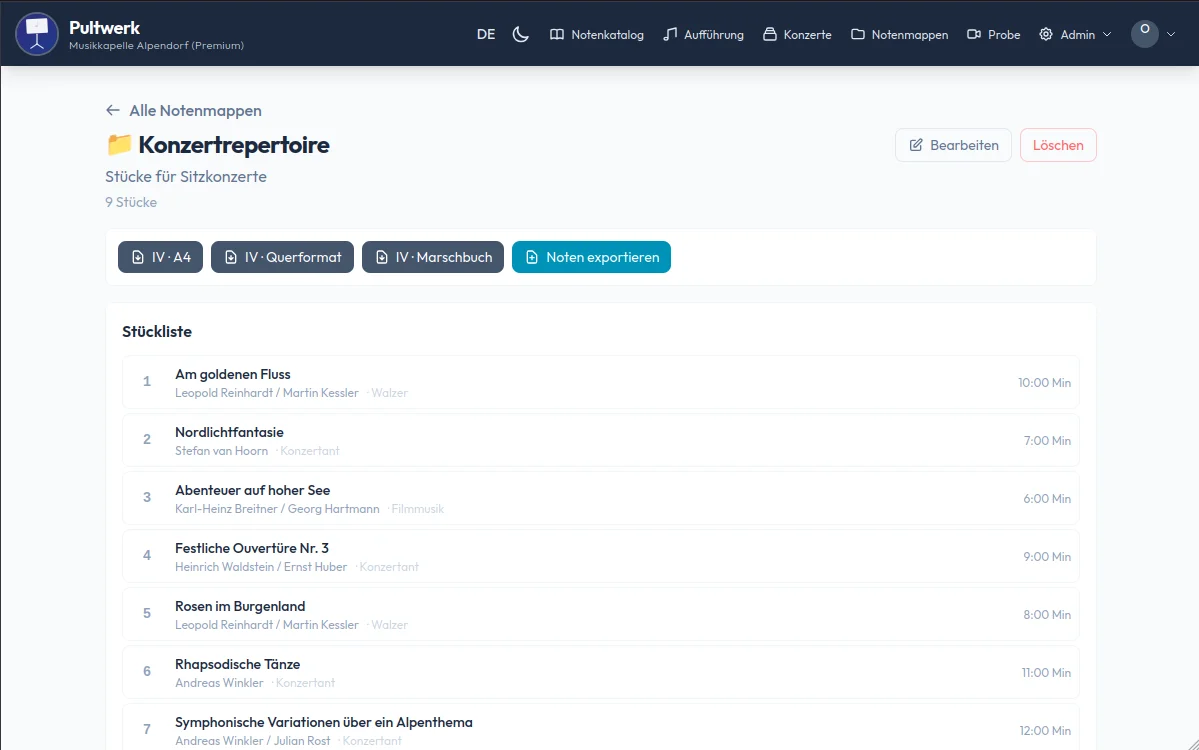Screen dimensions: 1199x750
Task: Click the folder icon beside Notenmappen
Action: pos(858,34)
